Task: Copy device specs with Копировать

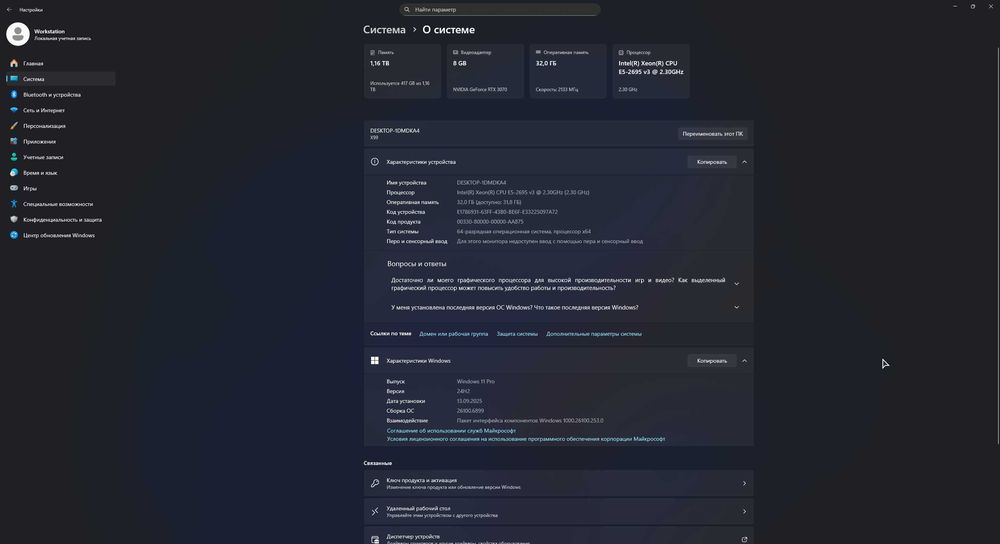Action: 712,162
